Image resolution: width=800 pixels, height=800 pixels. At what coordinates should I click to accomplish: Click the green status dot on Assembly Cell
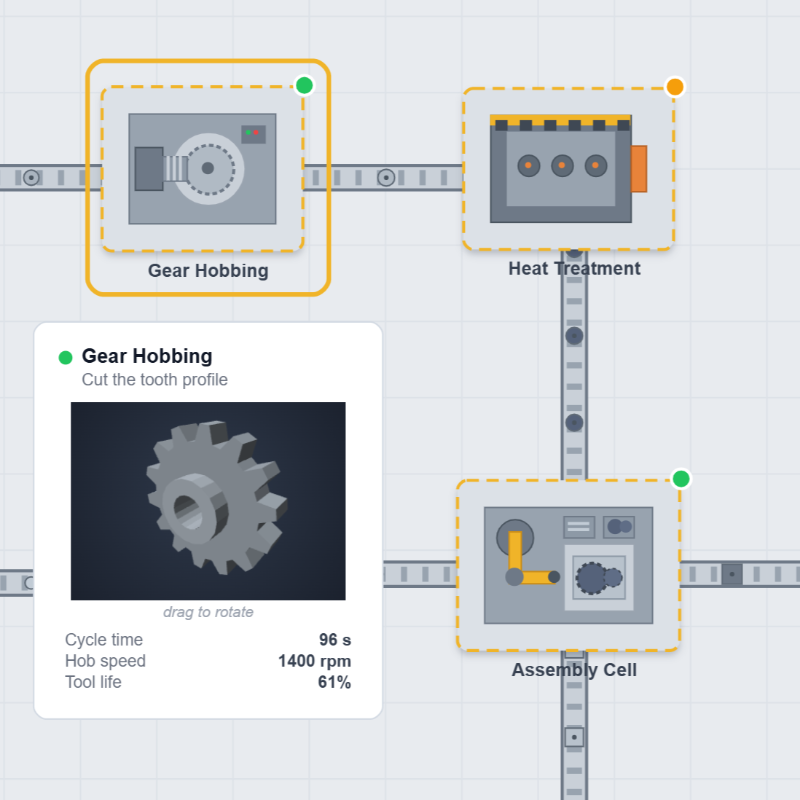click(681, 479)
